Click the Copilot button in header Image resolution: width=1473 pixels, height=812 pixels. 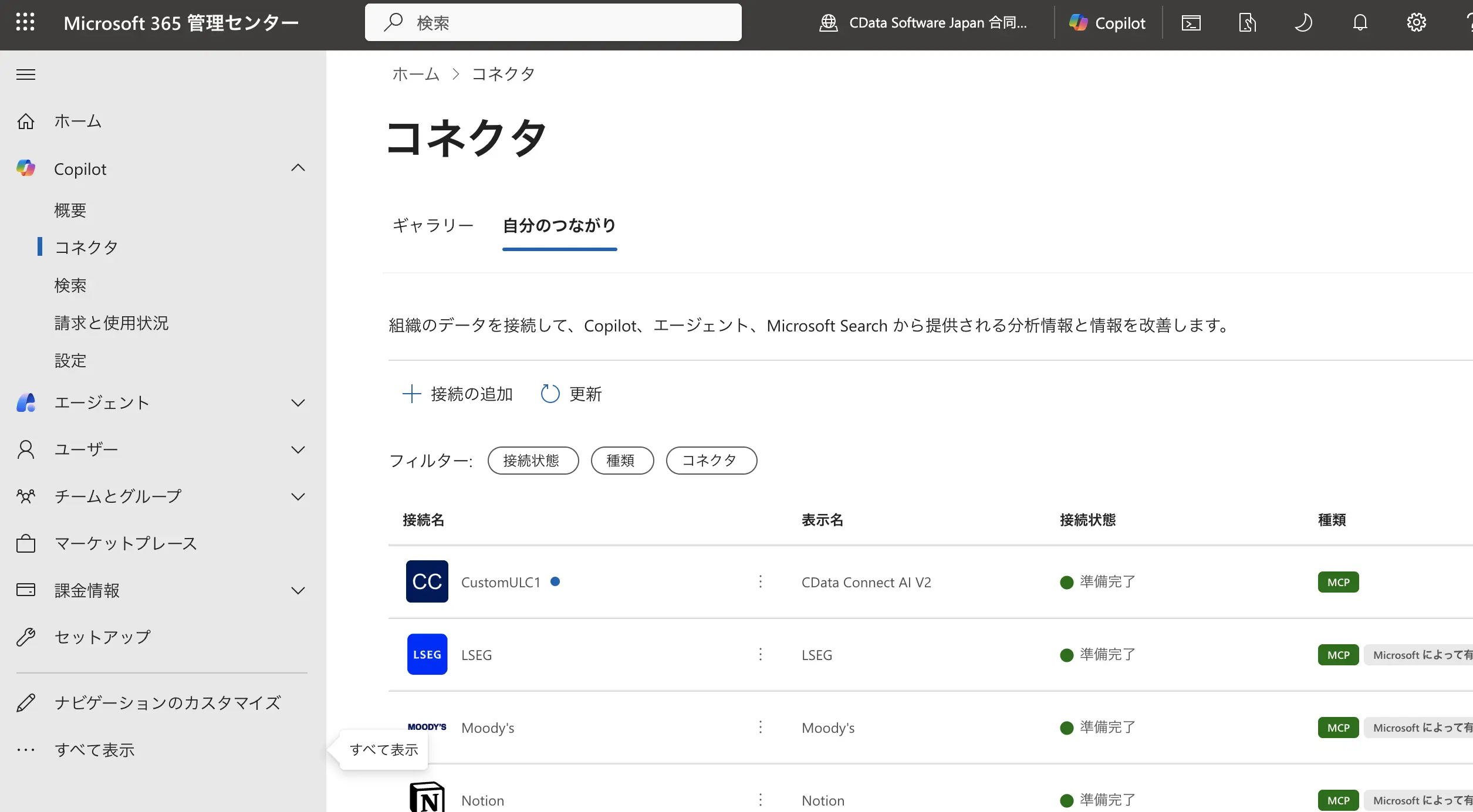coord(1108,23)
